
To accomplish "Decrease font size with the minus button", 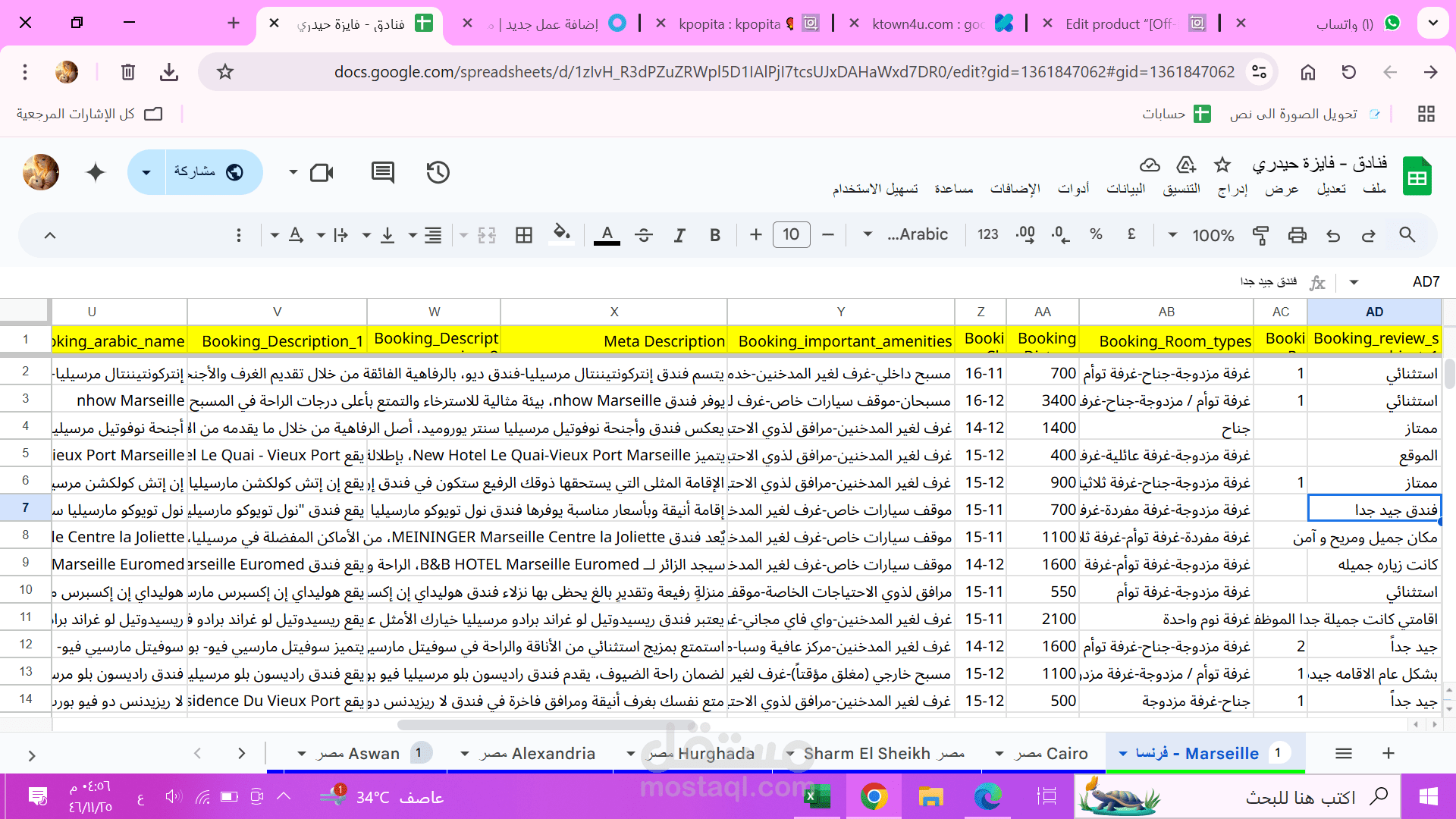I will tap(828, 235).
